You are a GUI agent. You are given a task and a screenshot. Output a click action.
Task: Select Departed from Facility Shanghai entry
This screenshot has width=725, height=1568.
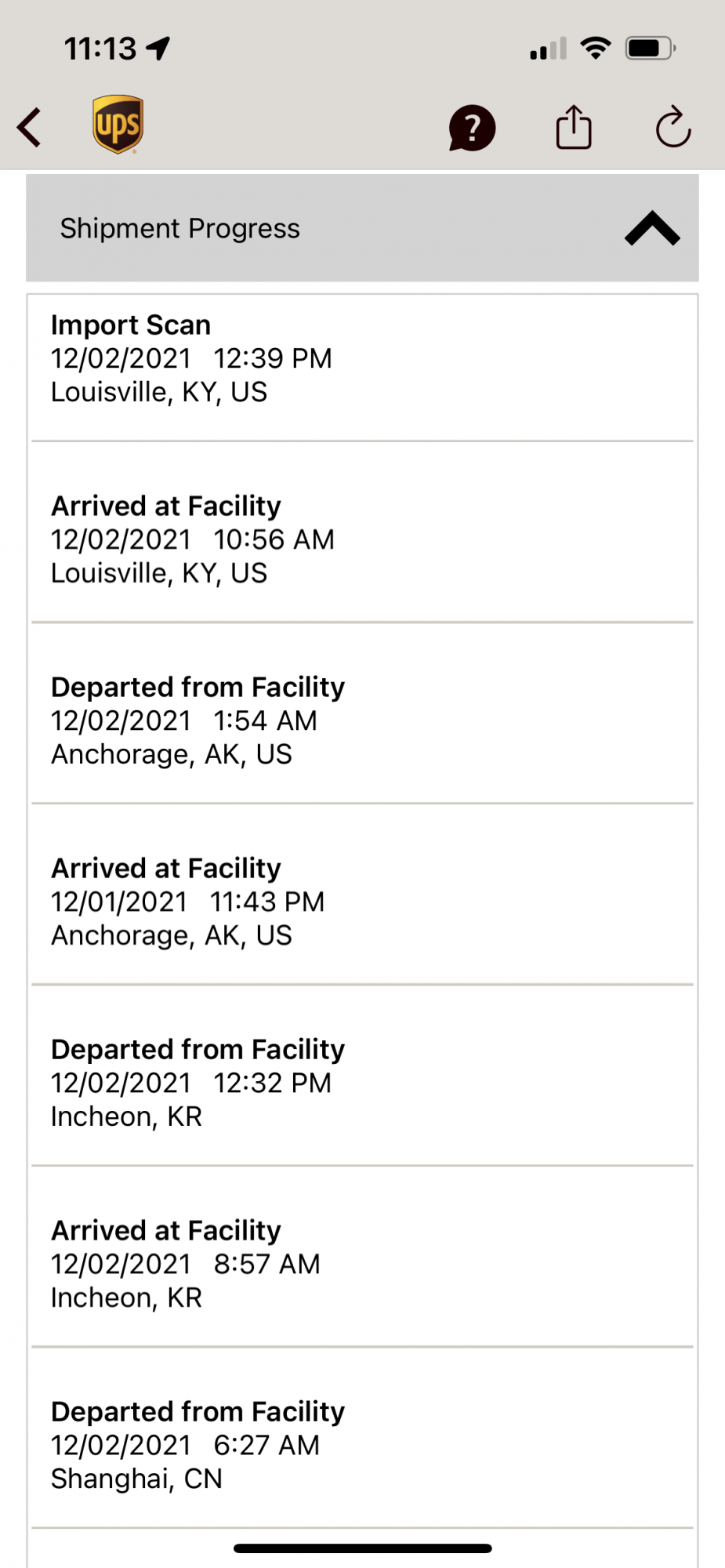(362, 1445)
